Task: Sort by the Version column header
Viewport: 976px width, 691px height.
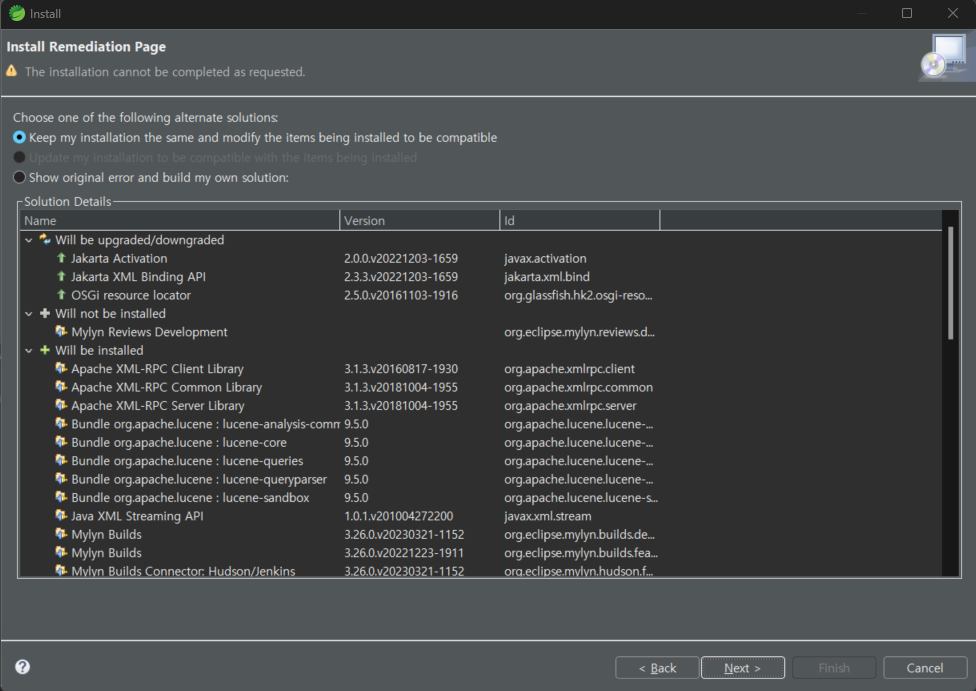Action: [x=420, y=220]
